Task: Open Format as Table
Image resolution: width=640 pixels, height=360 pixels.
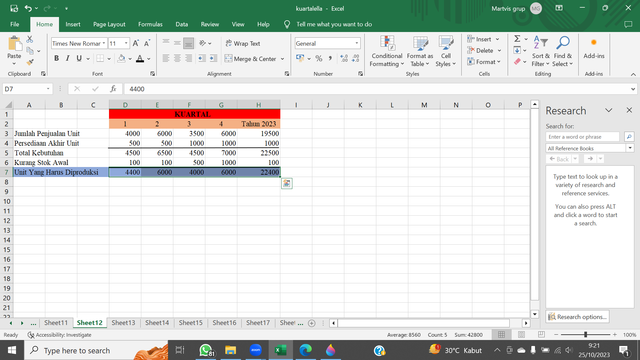Action: tap(420, 51)
